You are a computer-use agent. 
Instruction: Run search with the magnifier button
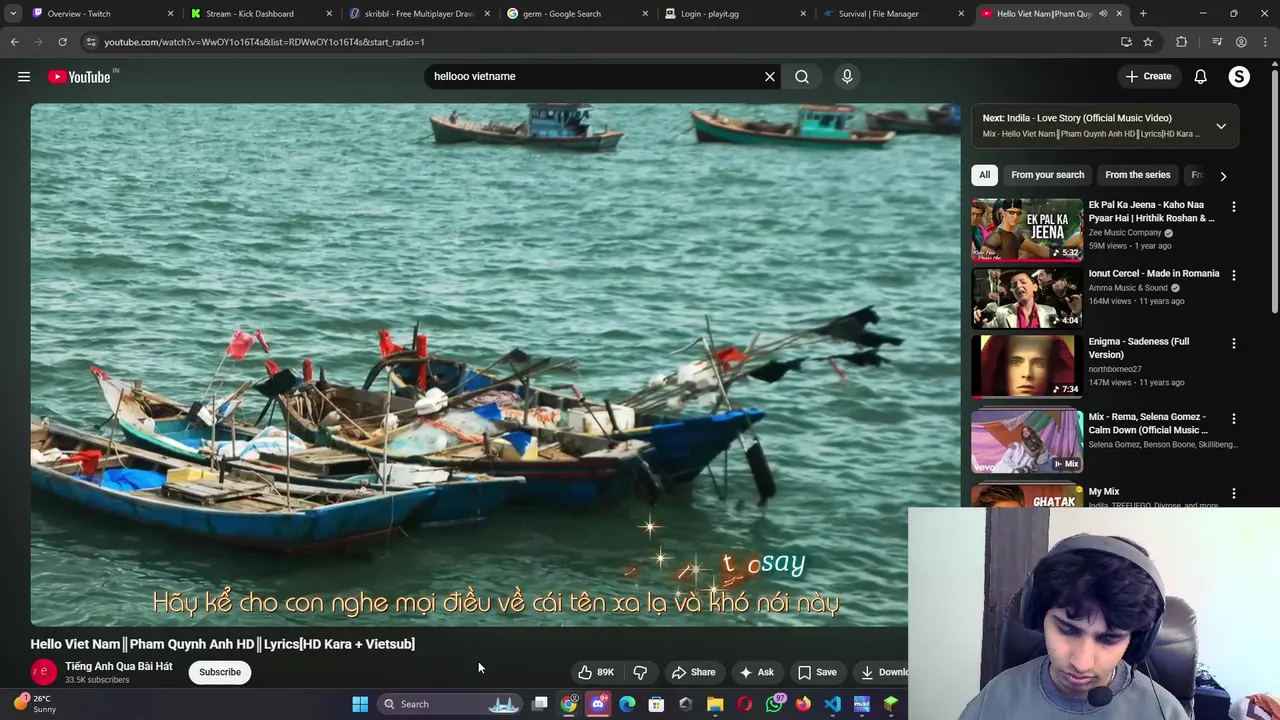click(x=802, y=77)
